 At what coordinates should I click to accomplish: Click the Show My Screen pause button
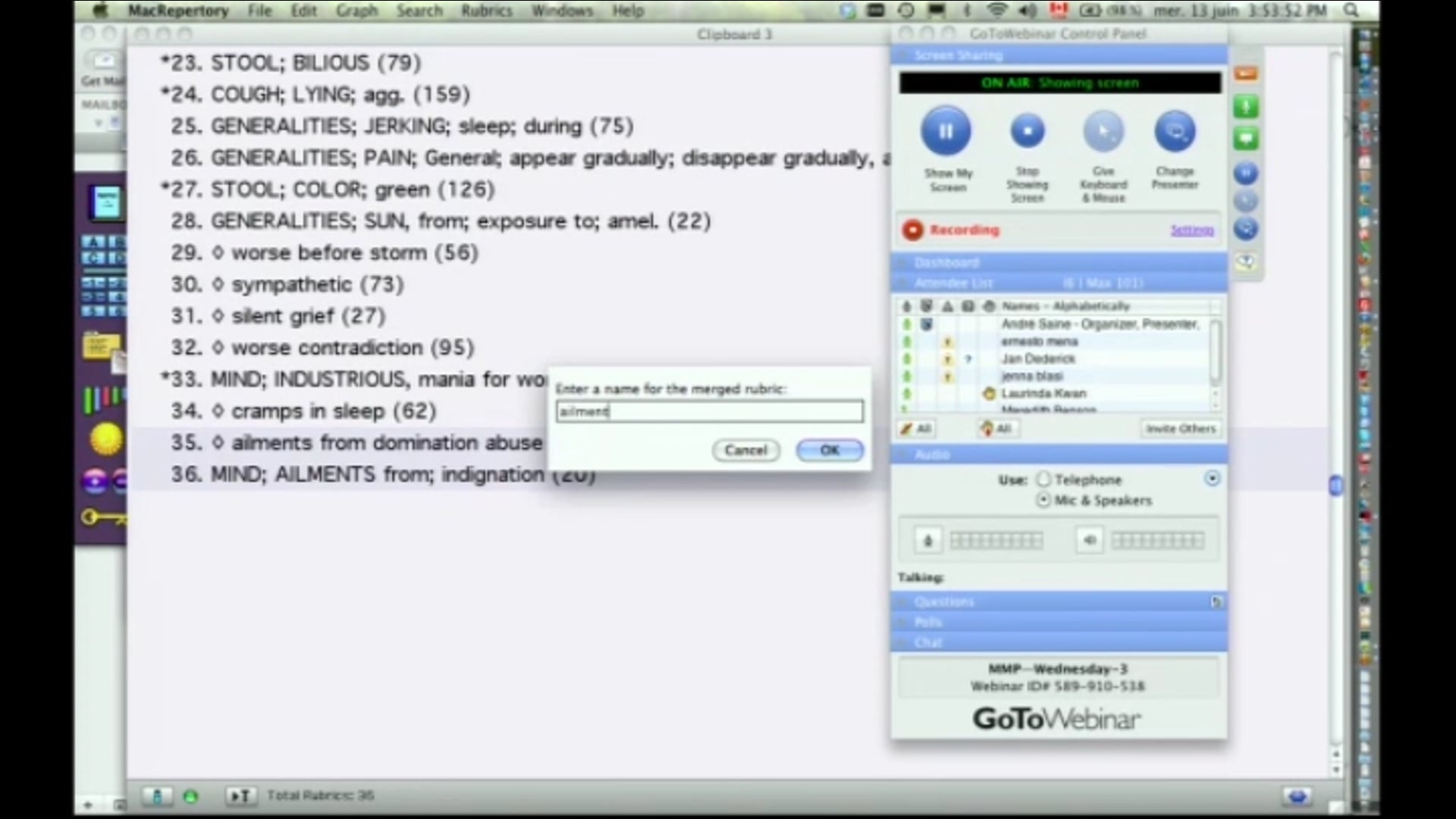tap(946, 131)
